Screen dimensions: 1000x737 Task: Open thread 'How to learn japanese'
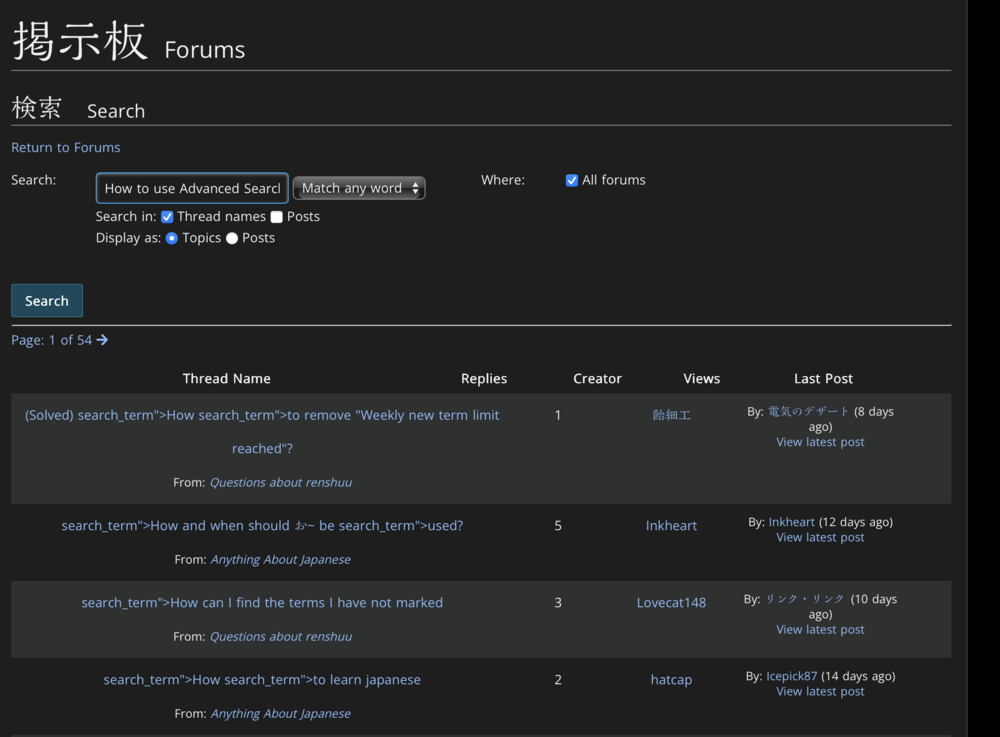(x=262, y=680)
